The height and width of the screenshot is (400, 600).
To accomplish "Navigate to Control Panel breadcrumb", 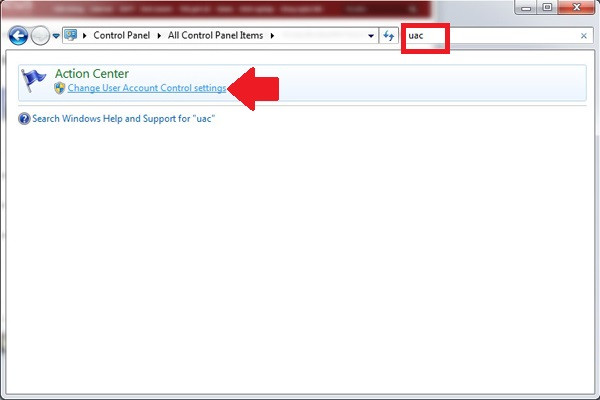I will pyautogui.click(x=122, y=36).
